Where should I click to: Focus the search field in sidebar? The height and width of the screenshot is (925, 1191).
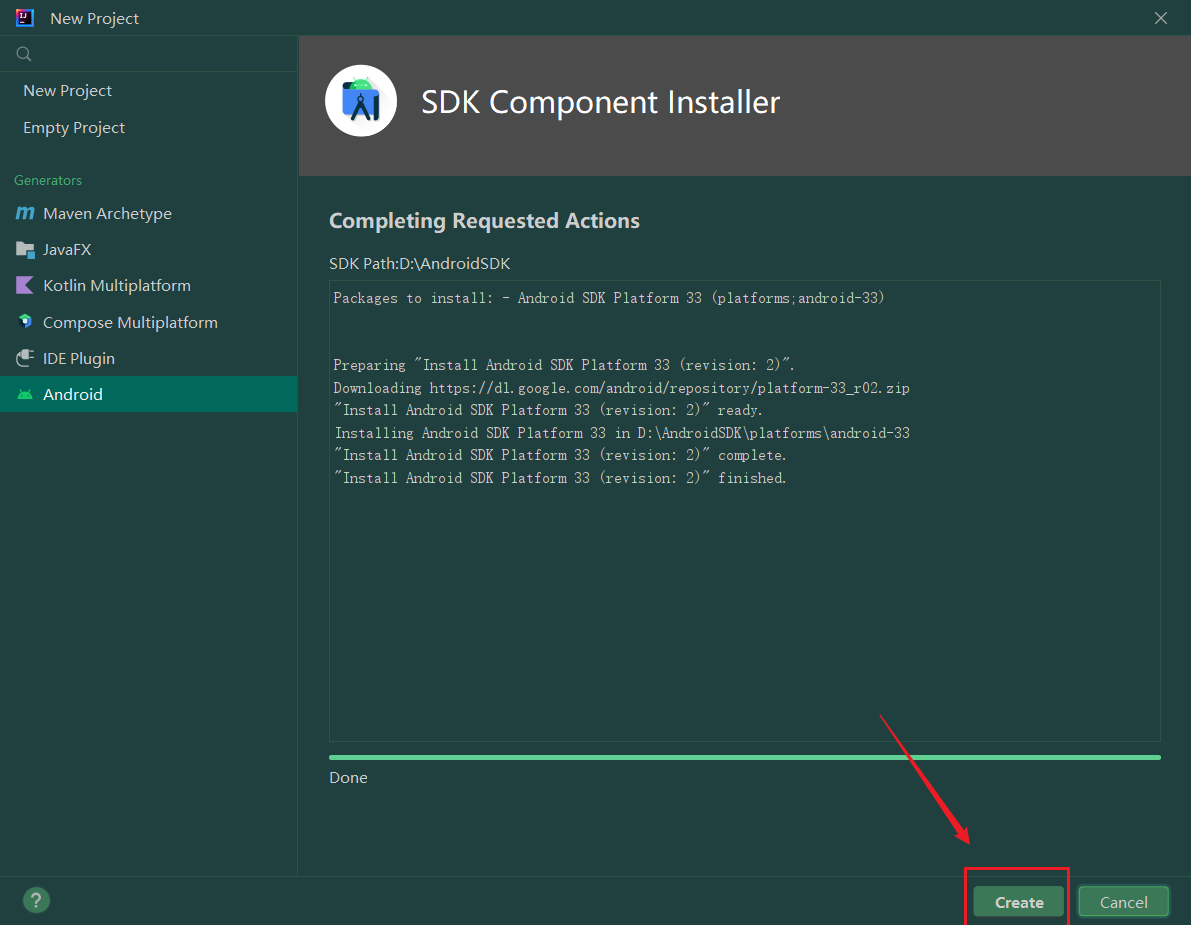click(149, 54)
